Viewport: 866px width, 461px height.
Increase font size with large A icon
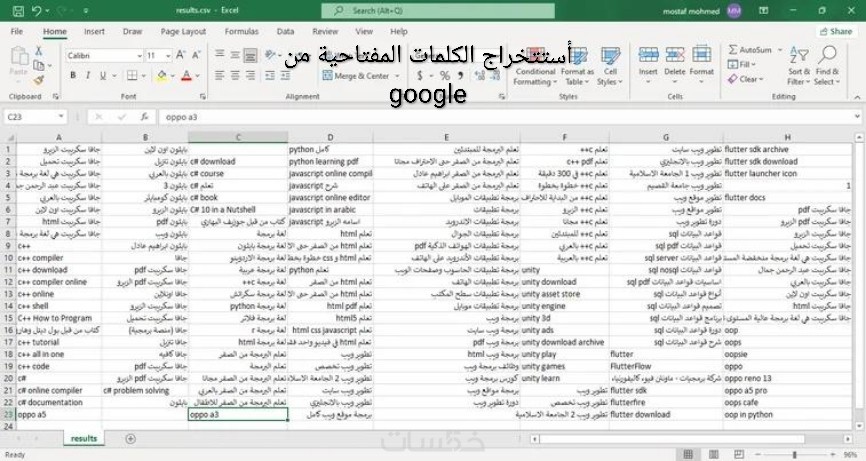(x=181, y=55)
